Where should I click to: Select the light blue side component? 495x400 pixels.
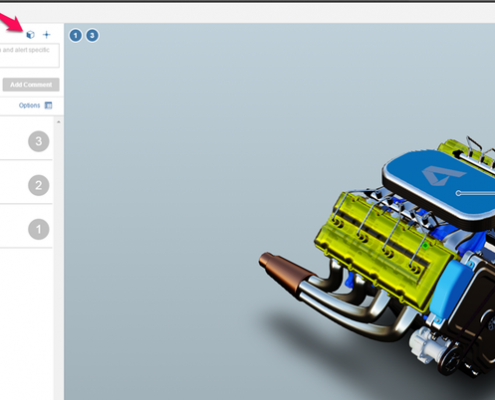450,288
